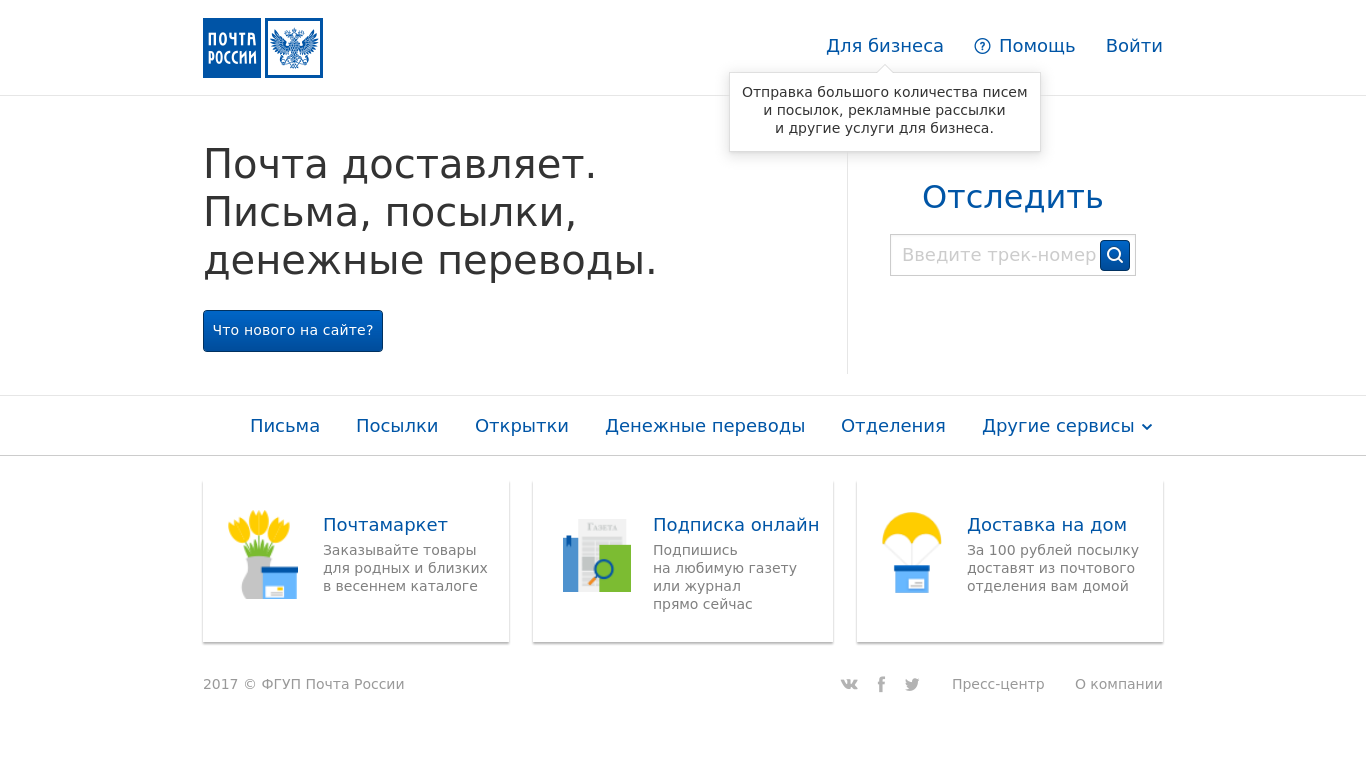Click the Что нового на сайте? button
This screenshot has width=1366, height=768.
(x=293, y=331)
